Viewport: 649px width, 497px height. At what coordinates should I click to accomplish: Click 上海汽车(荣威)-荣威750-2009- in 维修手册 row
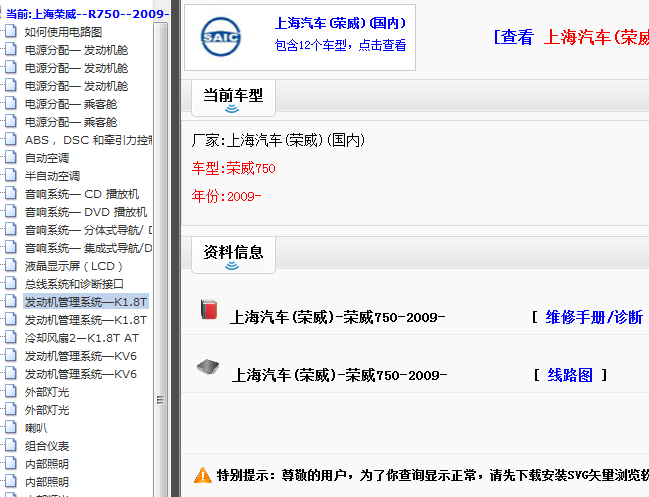click(338, 317)
